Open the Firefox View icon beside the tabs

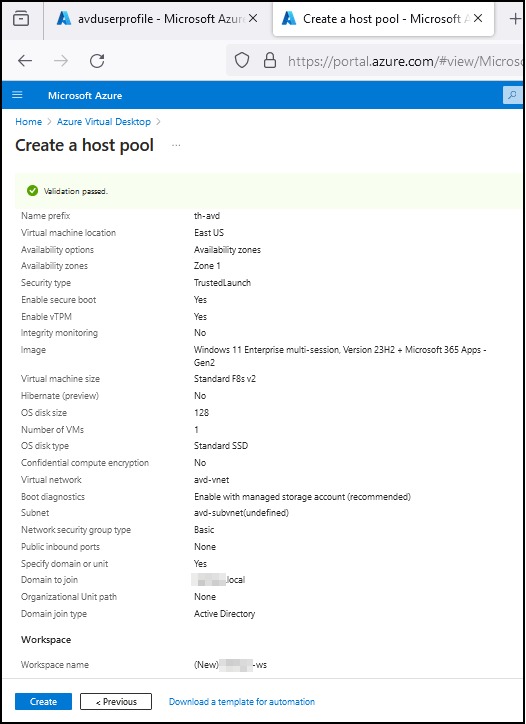pyautogui.click(x=21, y=19)
